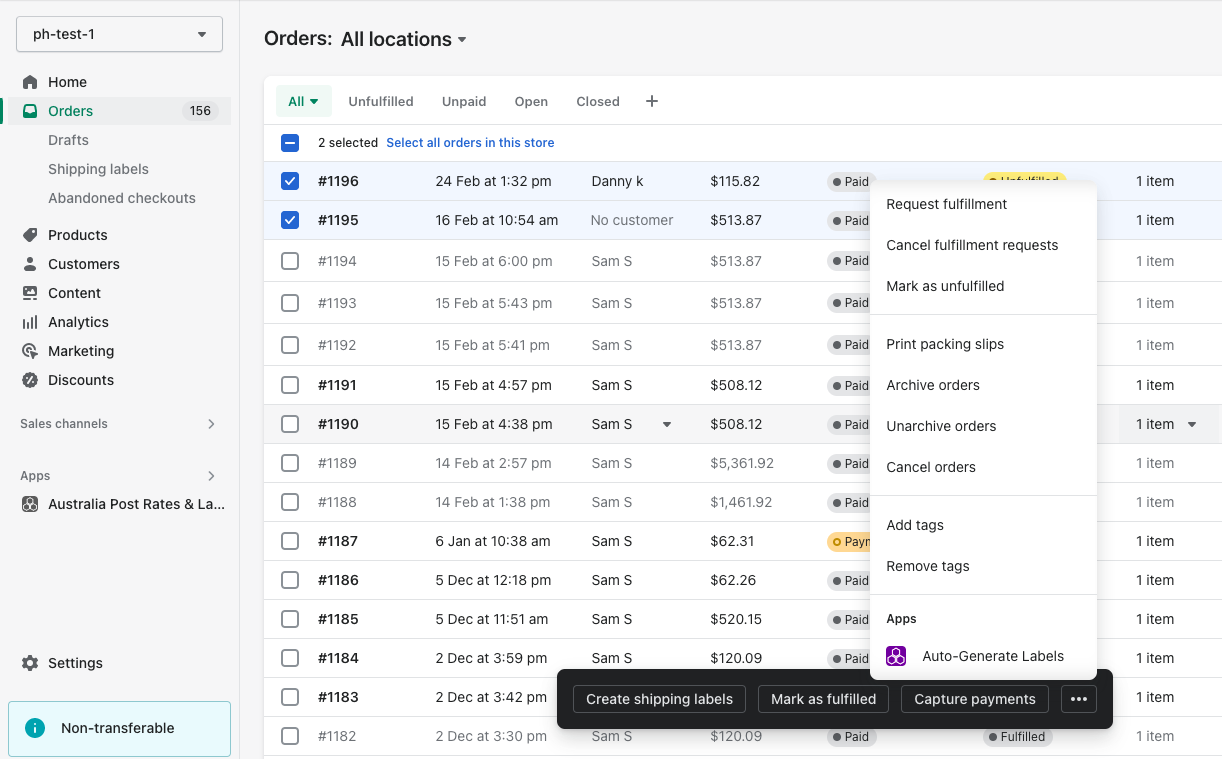
Task: Uncheck the order #1195 checkbox
Action: 290,220
